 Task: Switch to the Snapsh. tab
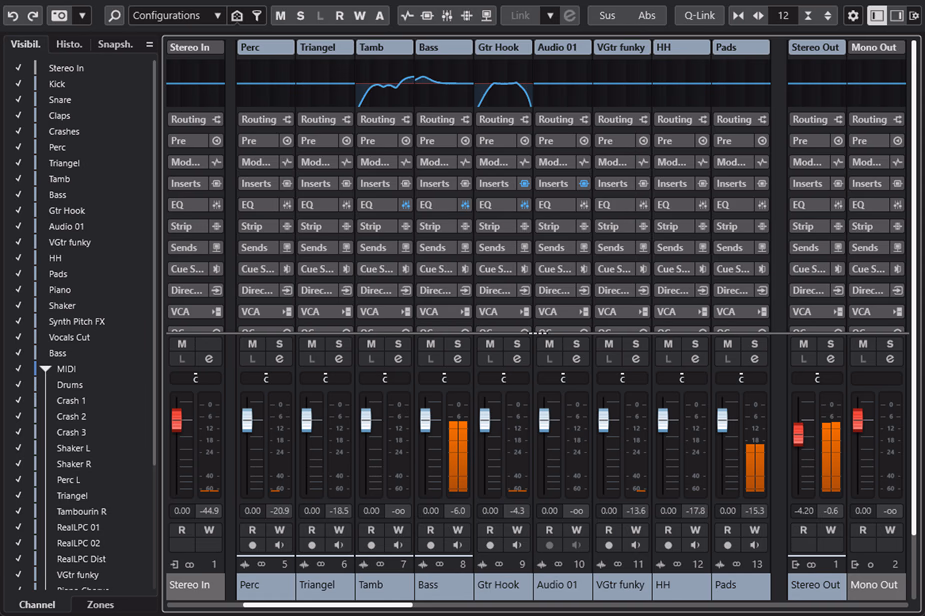coord(116,44)
